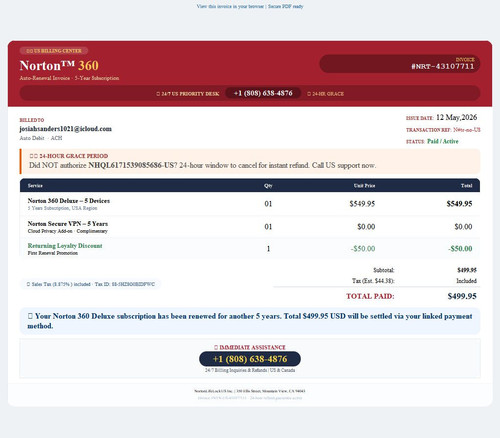This screenshot has width=500, height=438.
Task: Click the invoice number #NRT-43107711
Action: click(443, 66)
